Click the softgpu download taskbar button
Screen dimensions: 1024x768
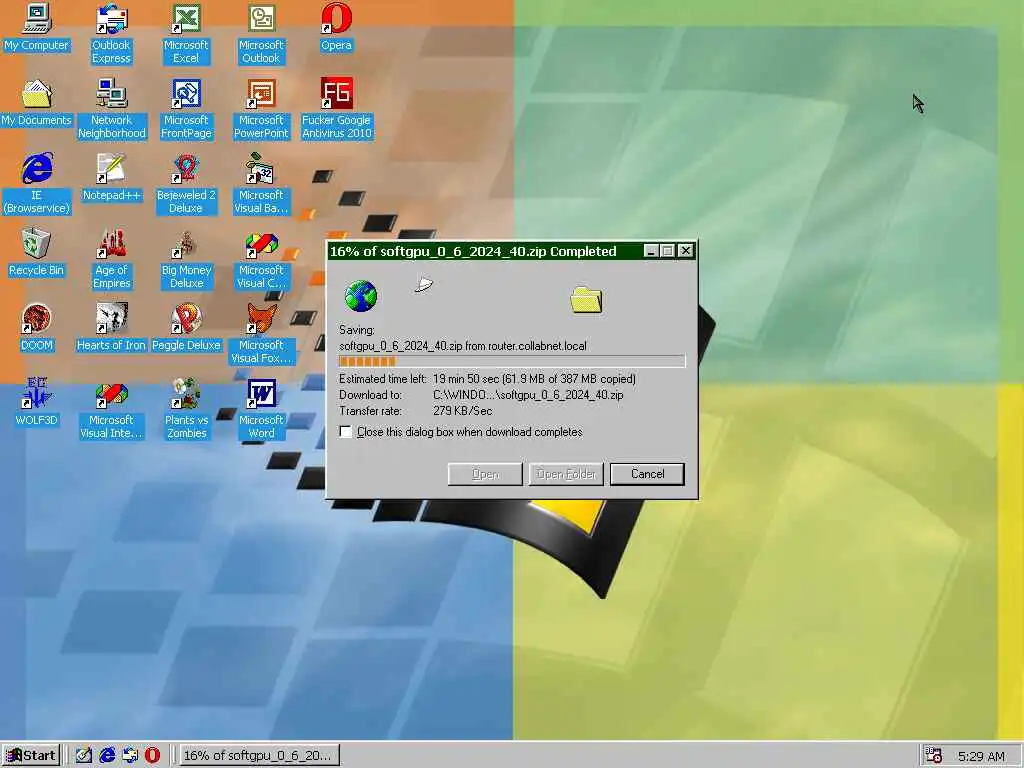pyautogui.click(x=259, y=756)
